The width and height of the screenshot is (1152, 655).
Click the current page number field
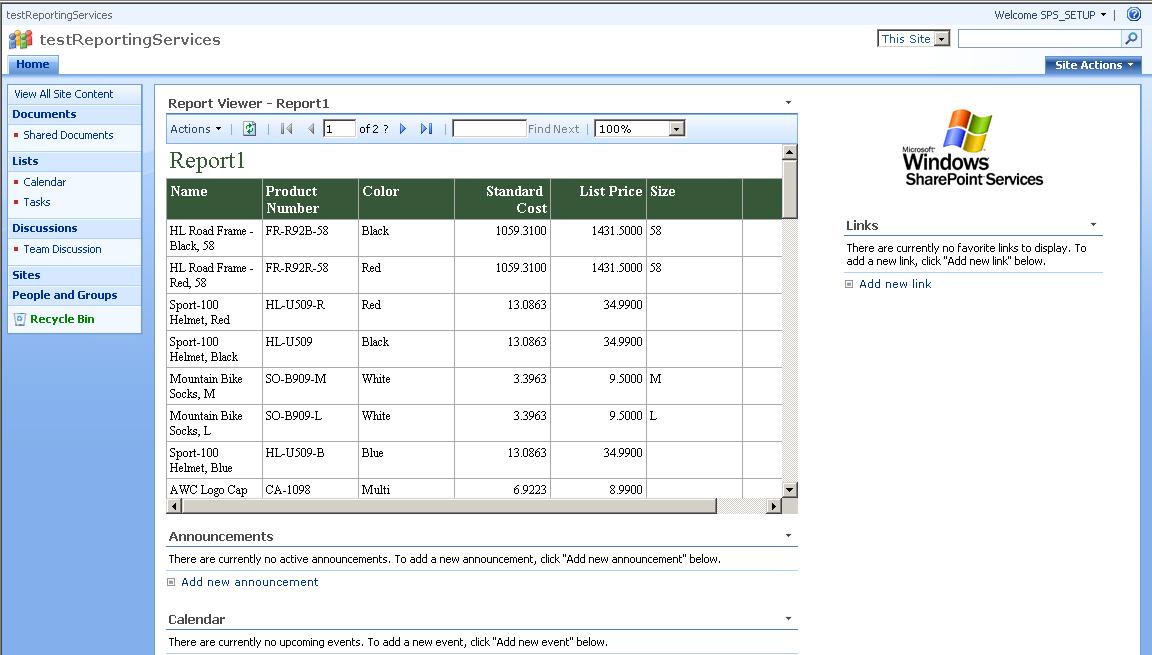[339, 129]
